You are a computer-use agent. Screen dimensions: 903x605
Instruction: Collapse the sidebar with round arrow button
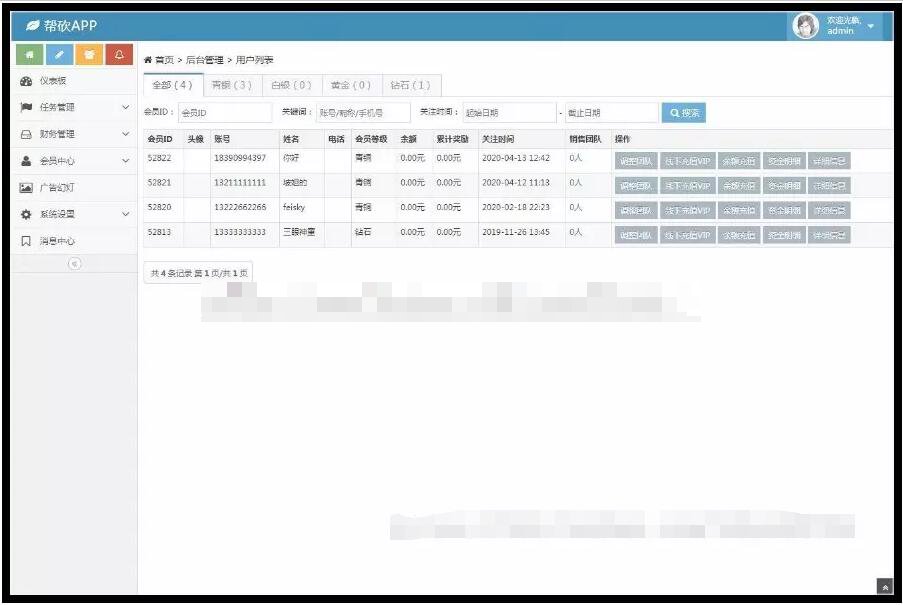74,264
